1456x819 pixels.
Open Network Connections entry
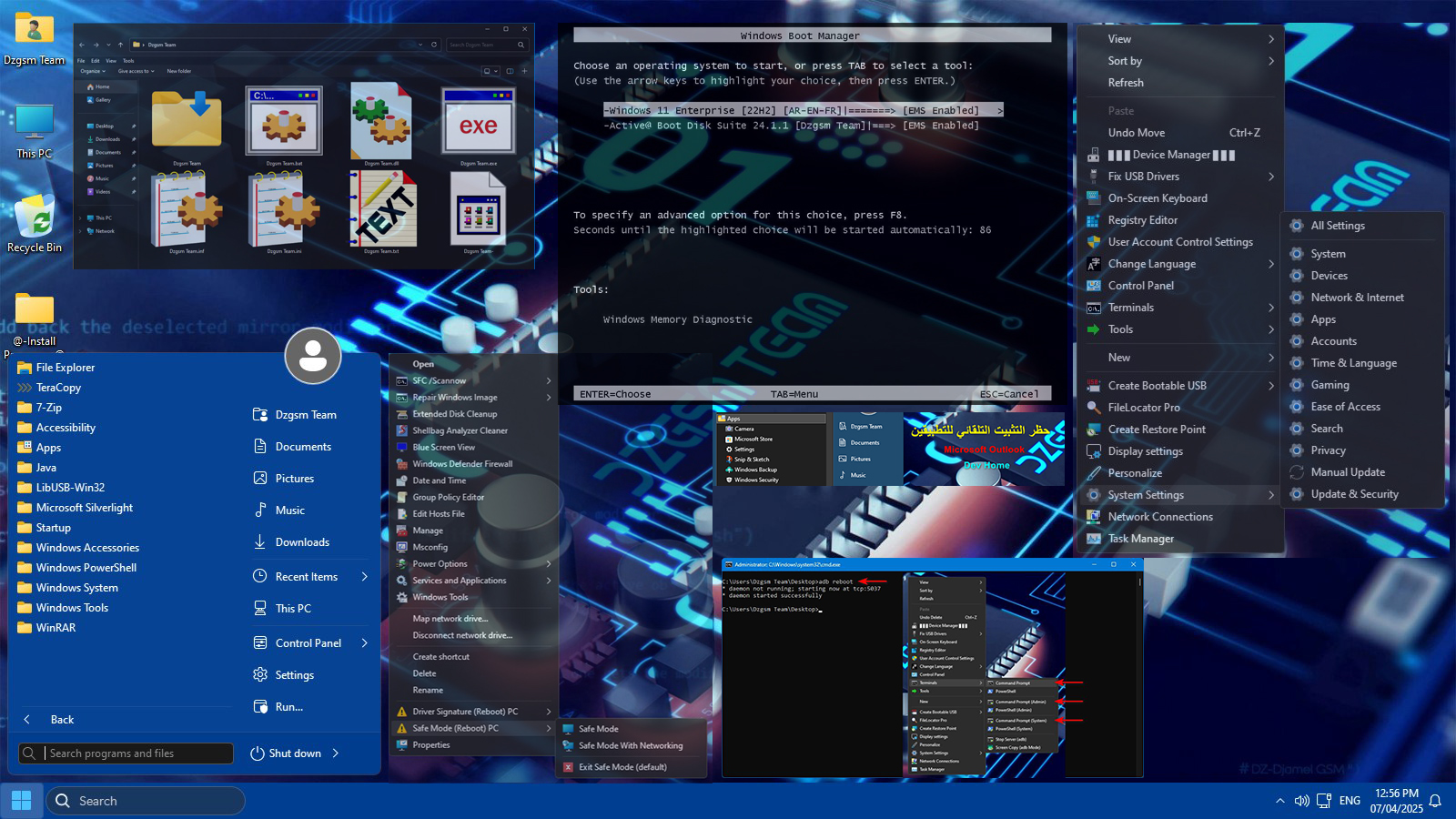click(x=1181, y=517)
